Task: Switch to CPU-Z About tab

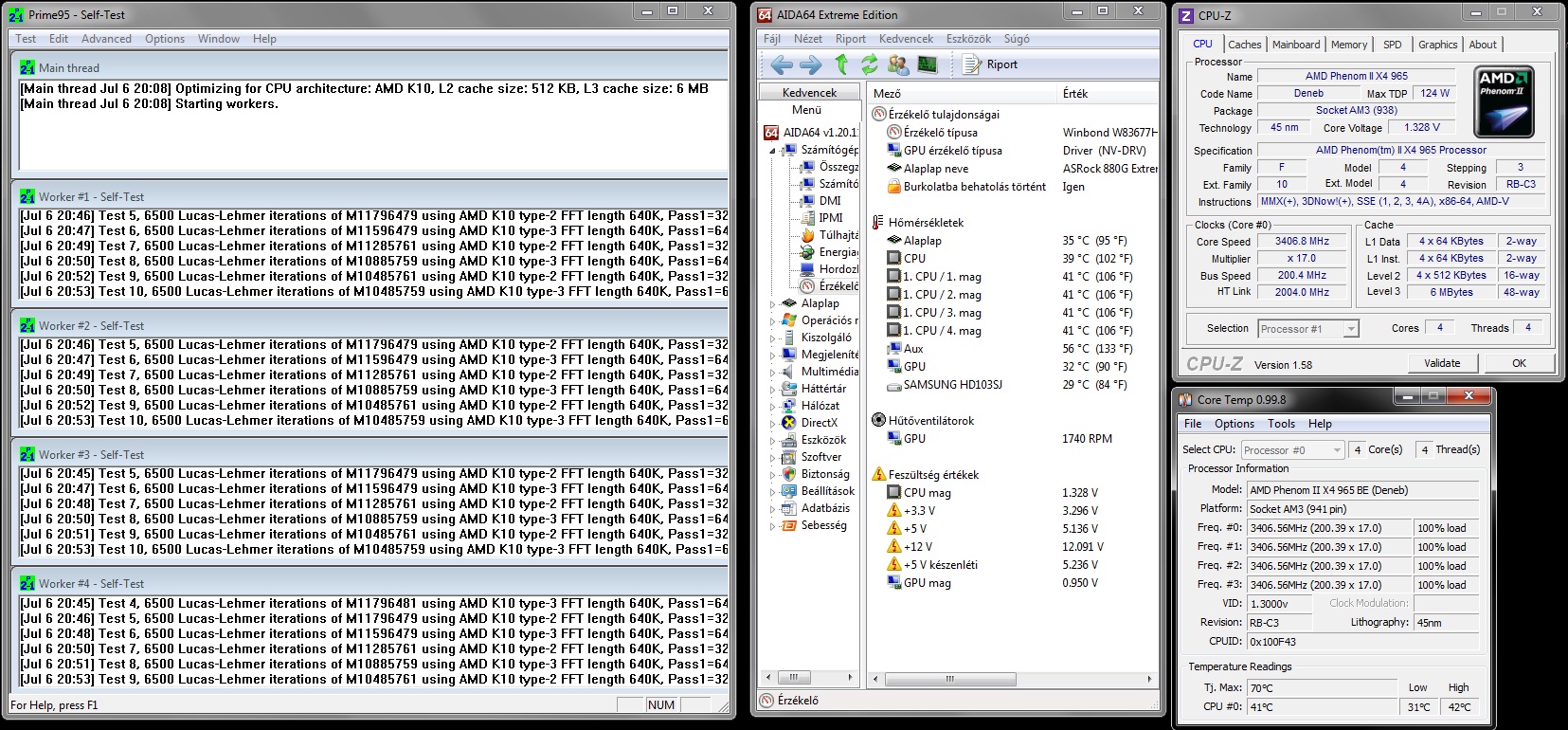Action: (x=1483, y=45)
